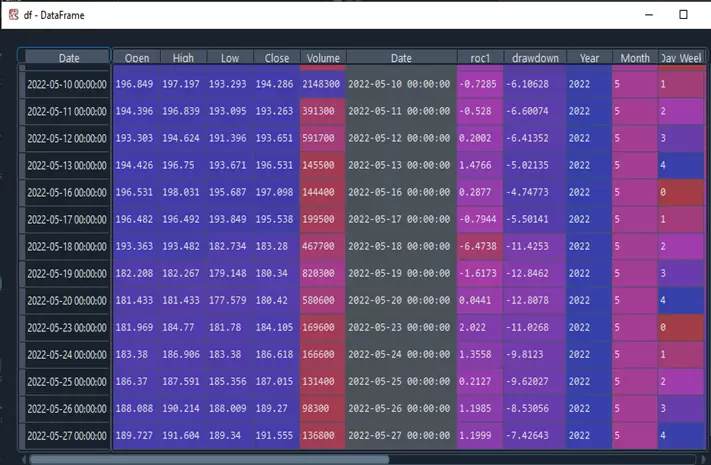The image size is (711, 465).
Task: Select roc1 cell 1.4766
Action: coord(480,165)
